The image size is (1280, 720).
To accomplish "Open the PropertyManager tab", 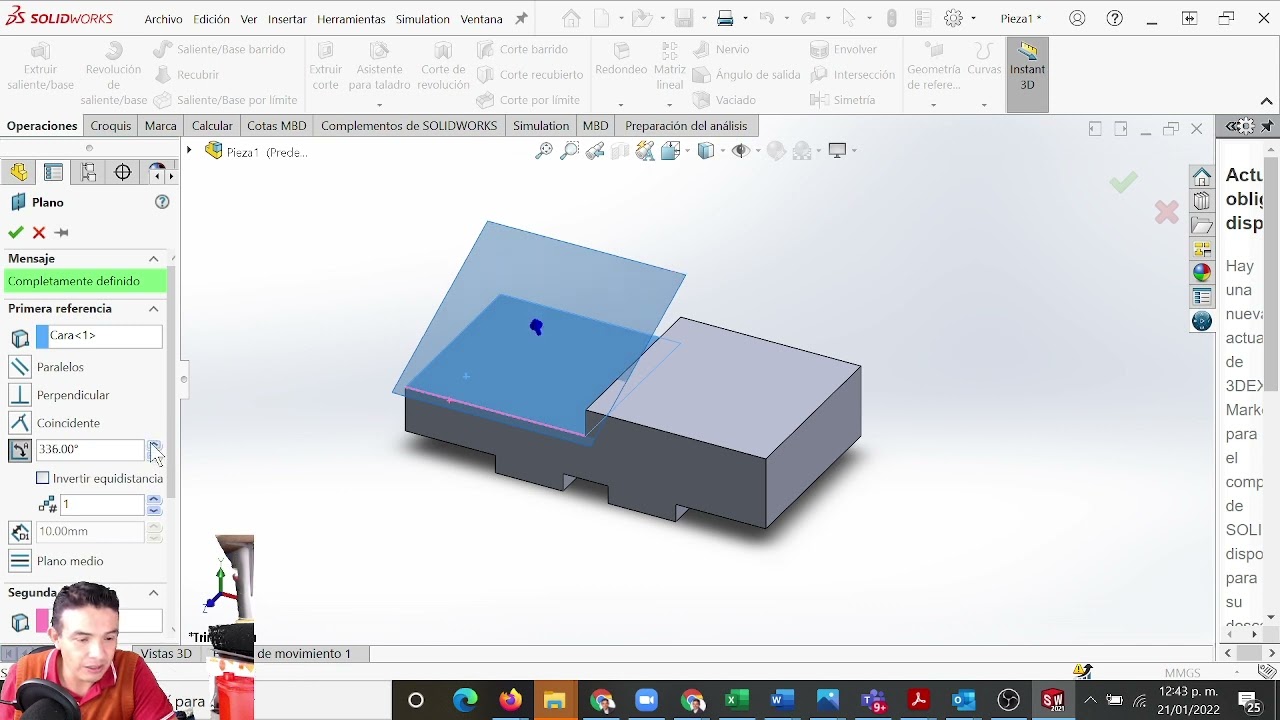I will [54, 172].
